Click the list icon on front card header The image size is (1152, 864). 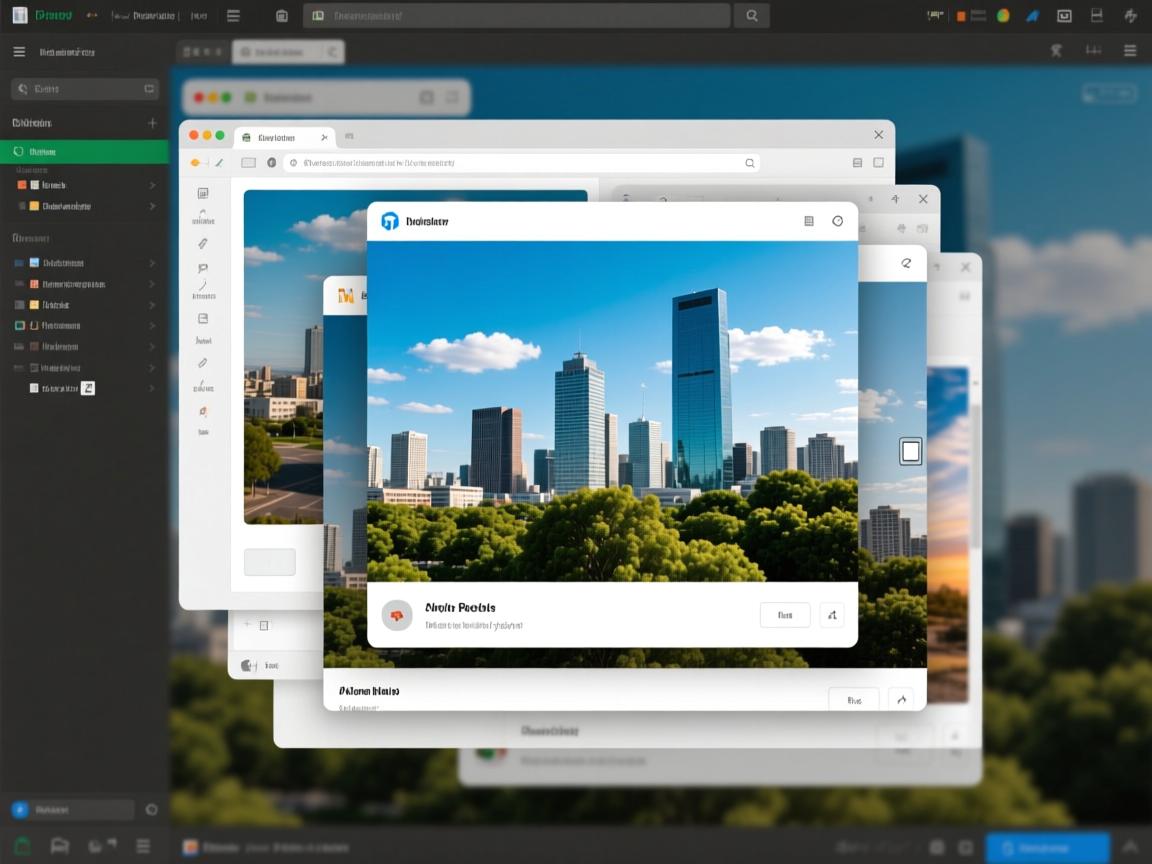809,221
